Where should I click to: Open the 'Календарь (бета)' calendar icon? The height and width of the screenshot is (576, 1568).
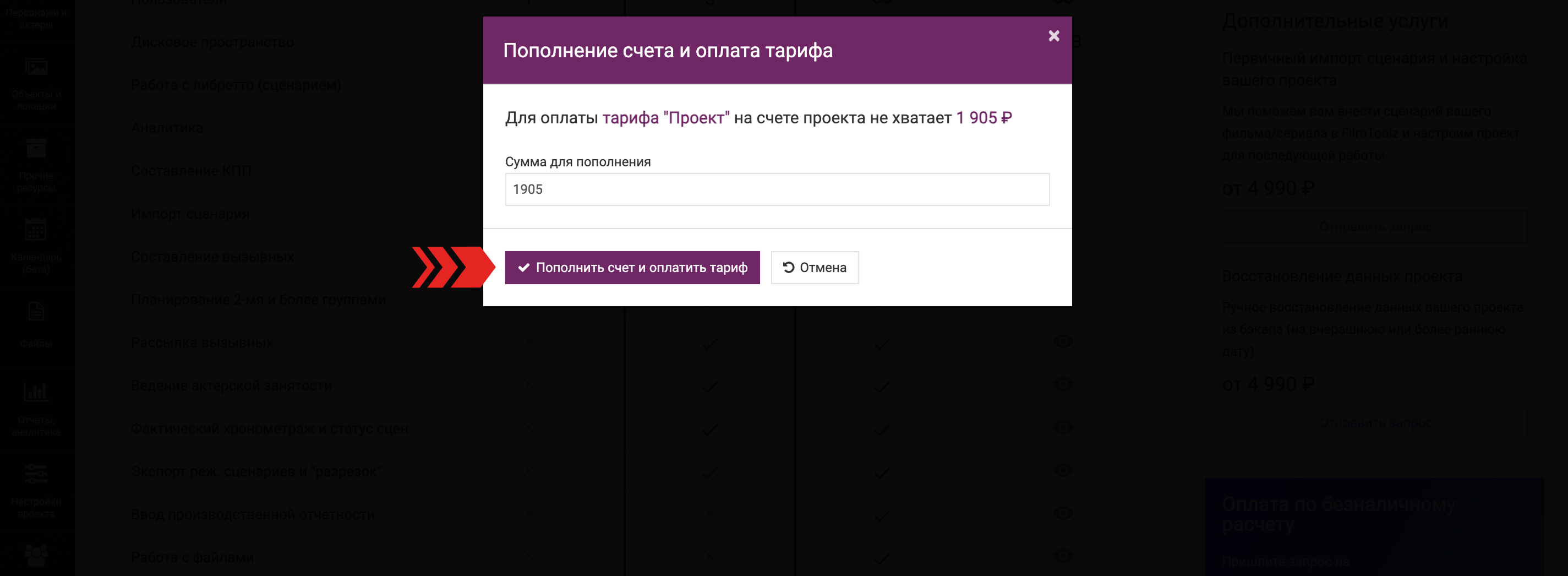tap(36, 230)
